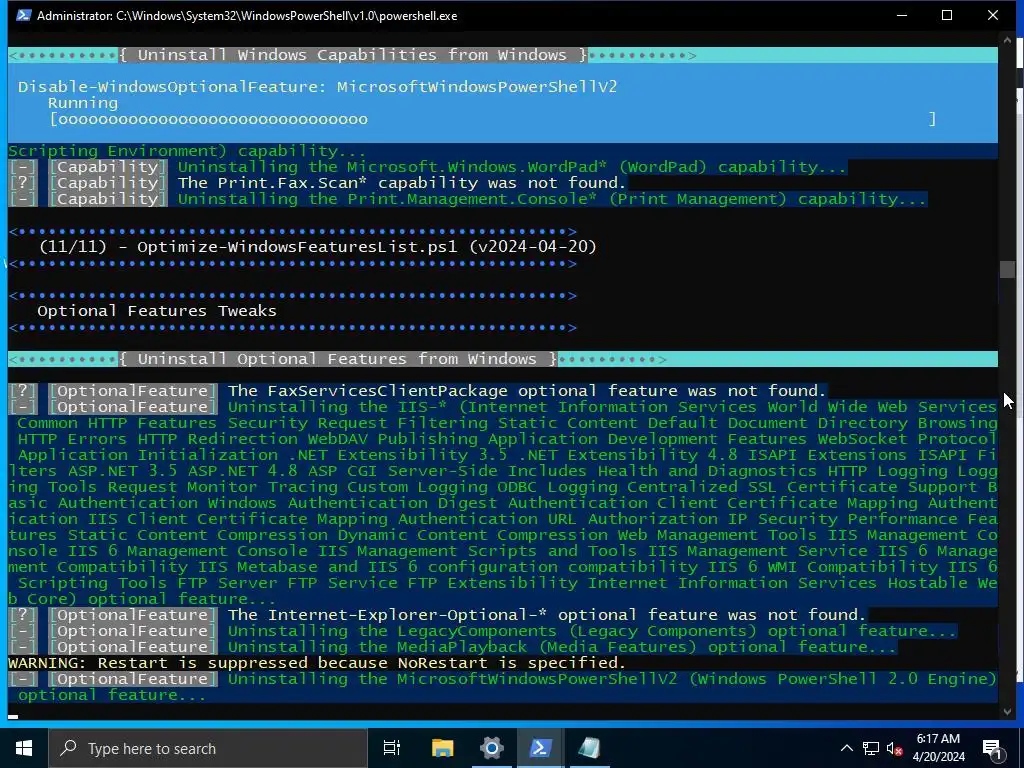1024x768 pixels.
Task: Click 'Disable-WindowsOptionalFeature: MicrosoftWindowsPowerShellV2' text
Action: [317, 87]
